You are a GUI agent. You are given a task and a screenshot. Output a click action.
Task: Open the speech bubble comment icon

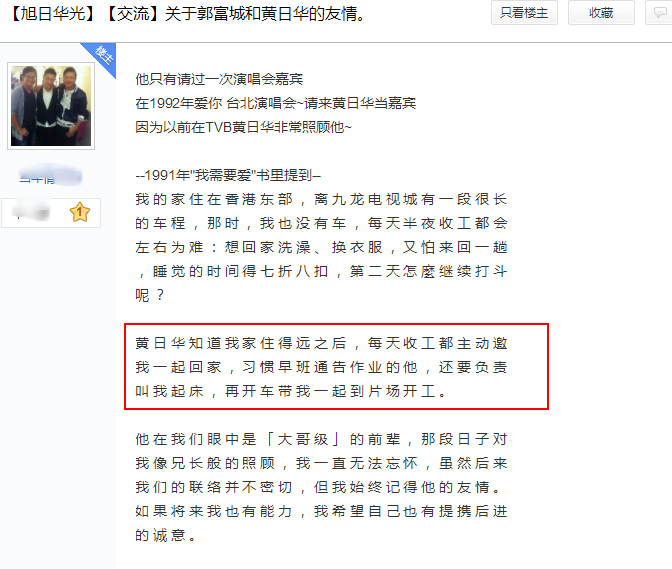tap(659, 13)
